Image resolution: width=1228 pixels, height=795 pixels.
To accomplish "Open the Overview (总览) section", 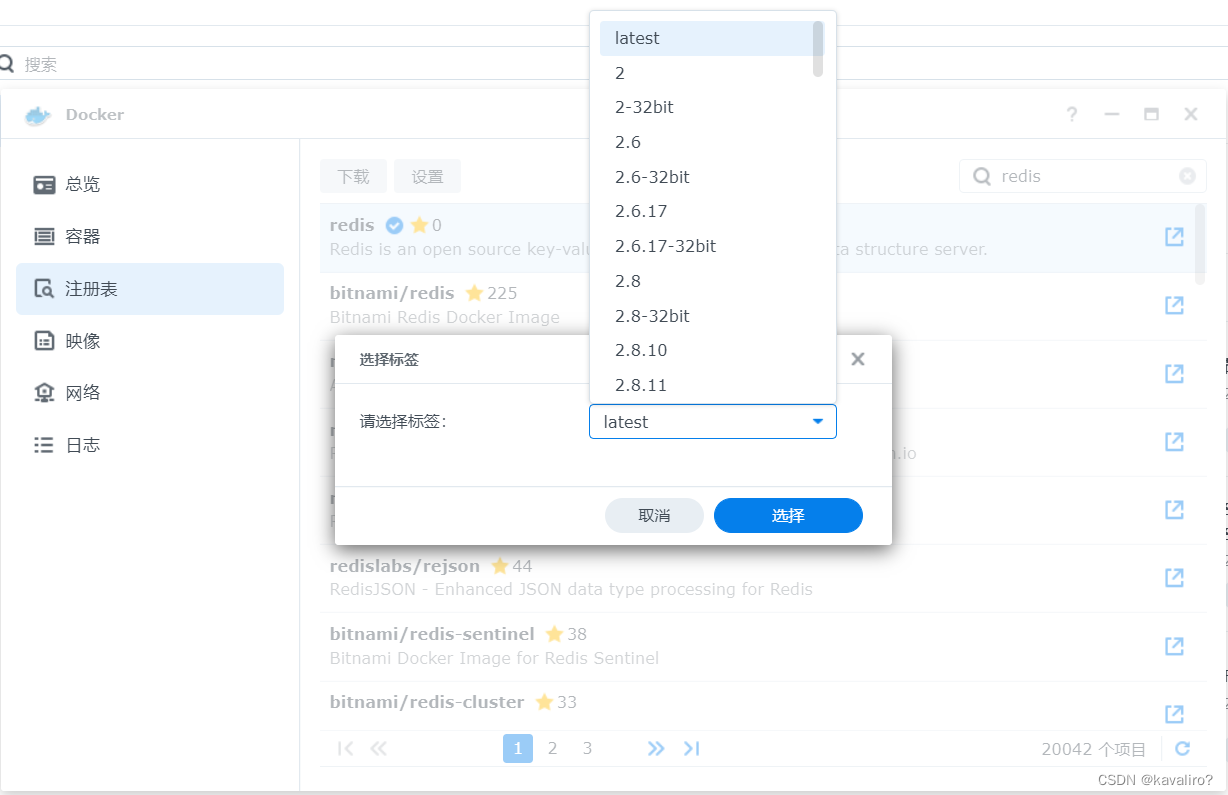I will [x=150, y=185].
